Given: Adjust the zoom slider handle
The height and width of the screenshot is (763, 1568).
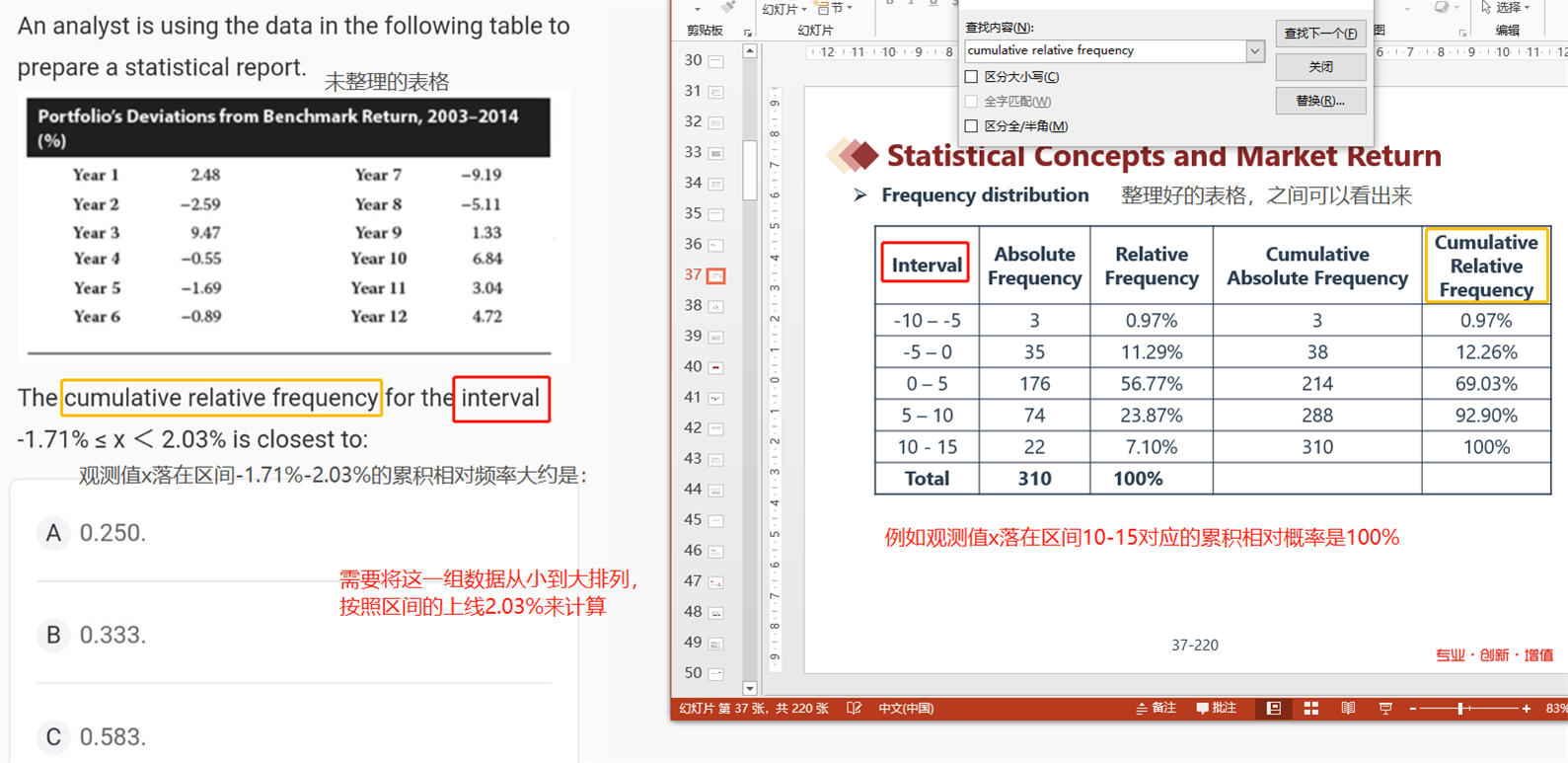Looking at the screenshot, I should click(x=1460, y=709).
